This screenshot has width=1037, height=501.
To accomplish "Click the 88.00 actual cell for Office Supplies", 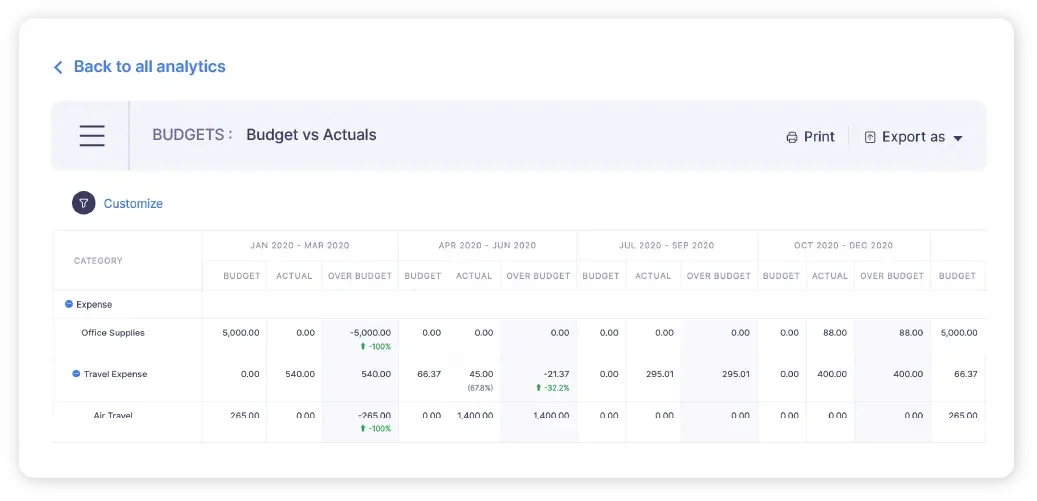I will 835,332.
